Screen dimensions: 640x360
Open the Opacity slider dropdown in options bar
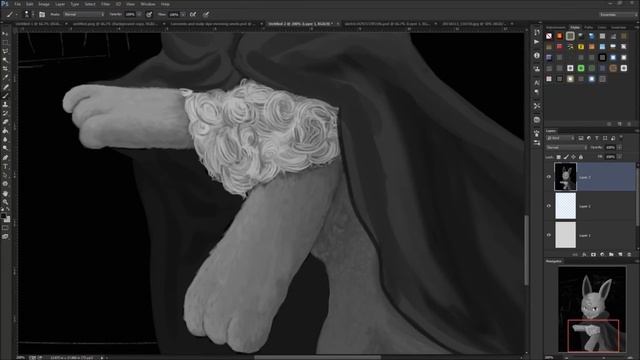(x=139, y=14)
